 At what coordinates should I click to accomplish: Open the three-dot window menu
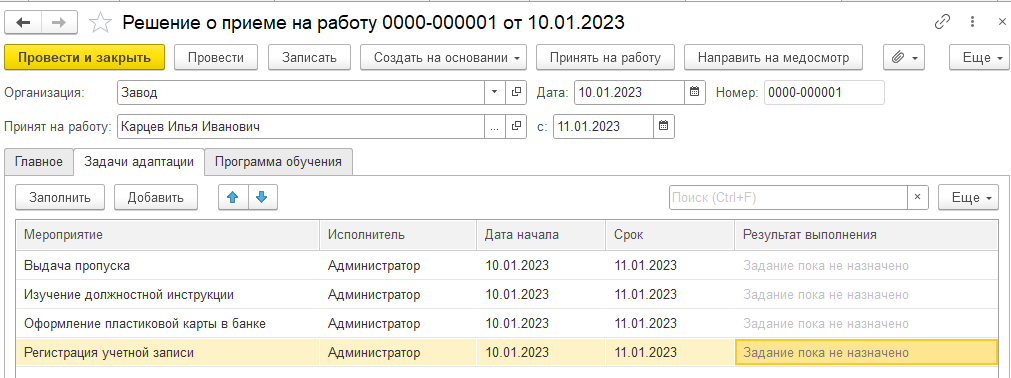coord(972,23)
